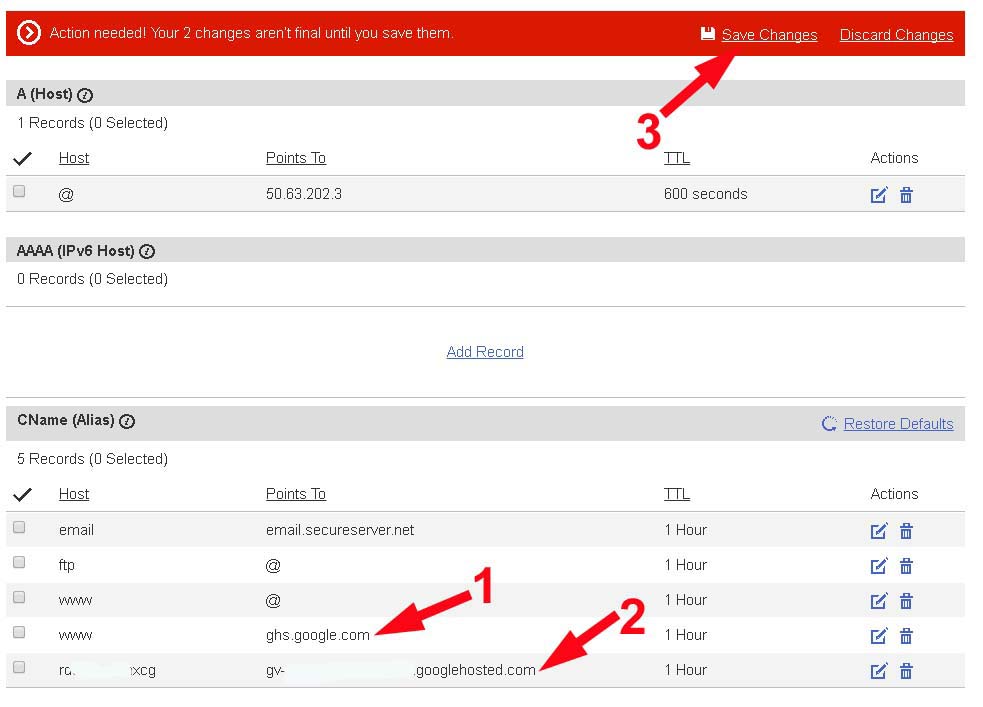Sort CName records by Points To
983x707 pixels.
coord(295,494)
